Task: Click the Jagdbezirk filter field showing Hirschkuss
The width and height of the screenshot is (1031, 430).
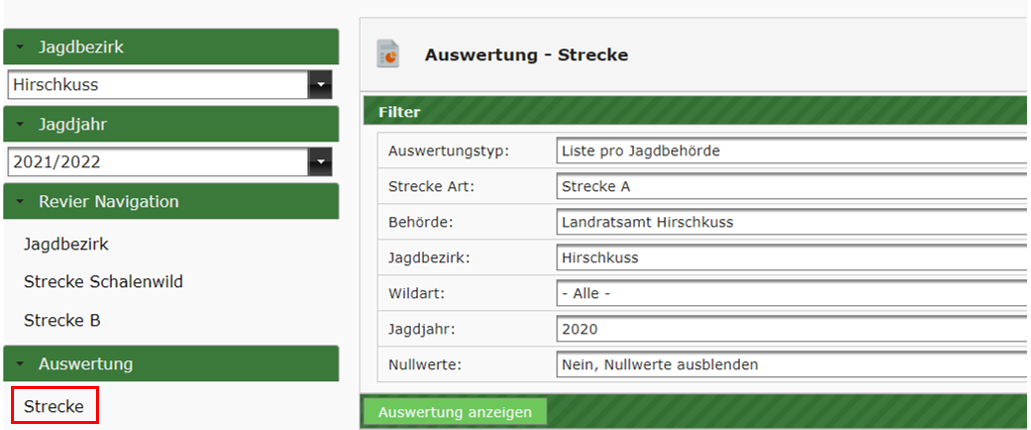Action: tap(791, 258)
